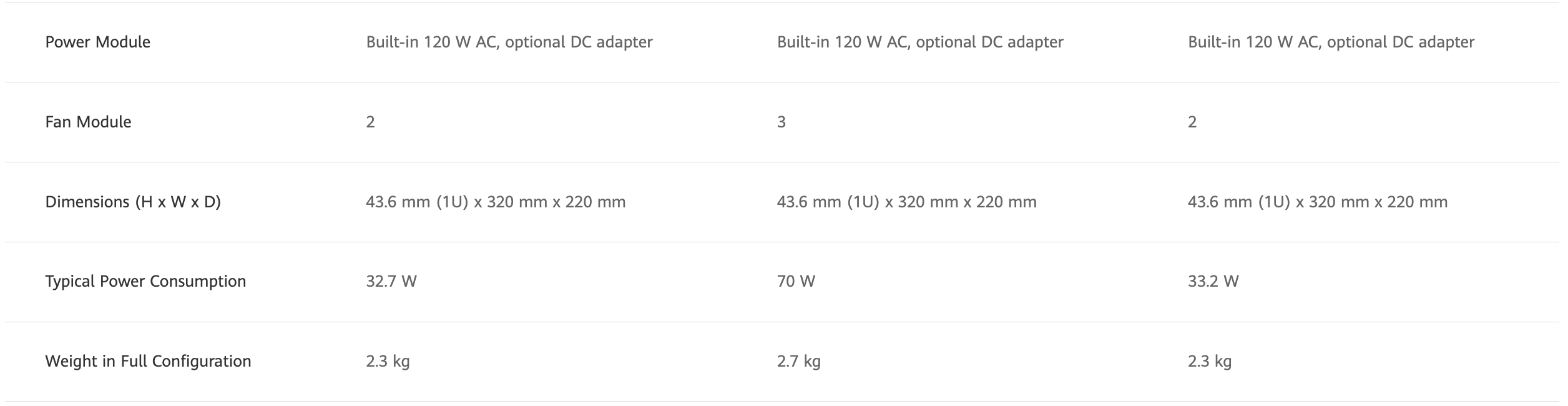Select the power module text in 33.2 W column

pyautogui.click(x=1331, y=42)
